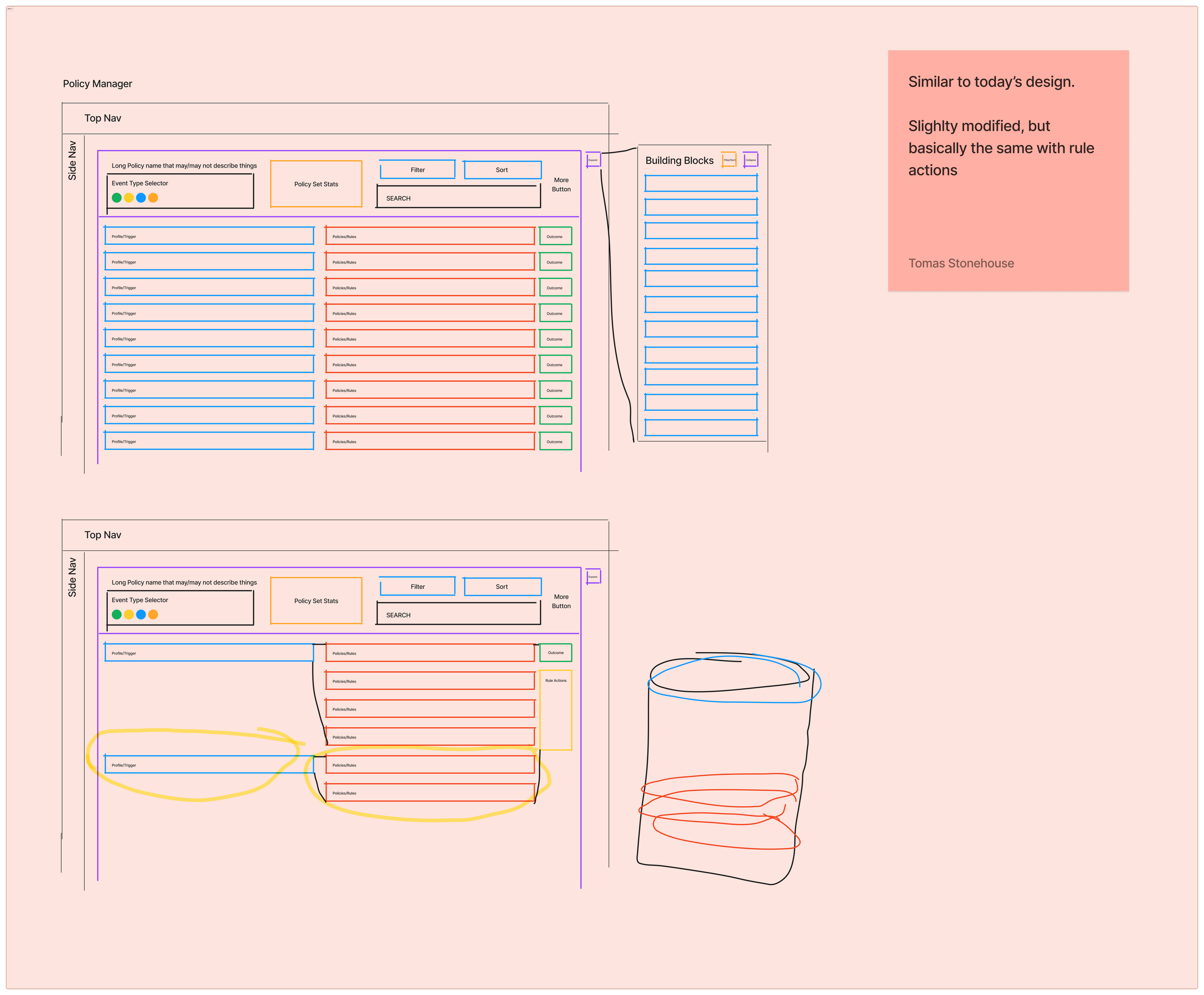Select orange event type dot, lower wireframe
Image resolution: width=1204 pixels, height=995 pixels.
(153, 615)
